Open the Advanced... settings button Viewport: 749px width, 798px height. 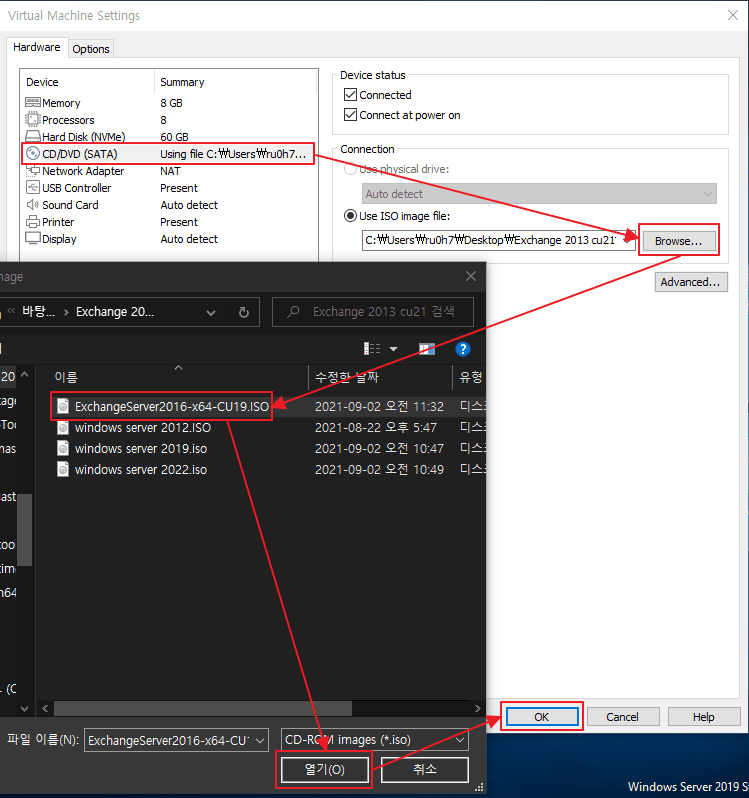(691, 282)
